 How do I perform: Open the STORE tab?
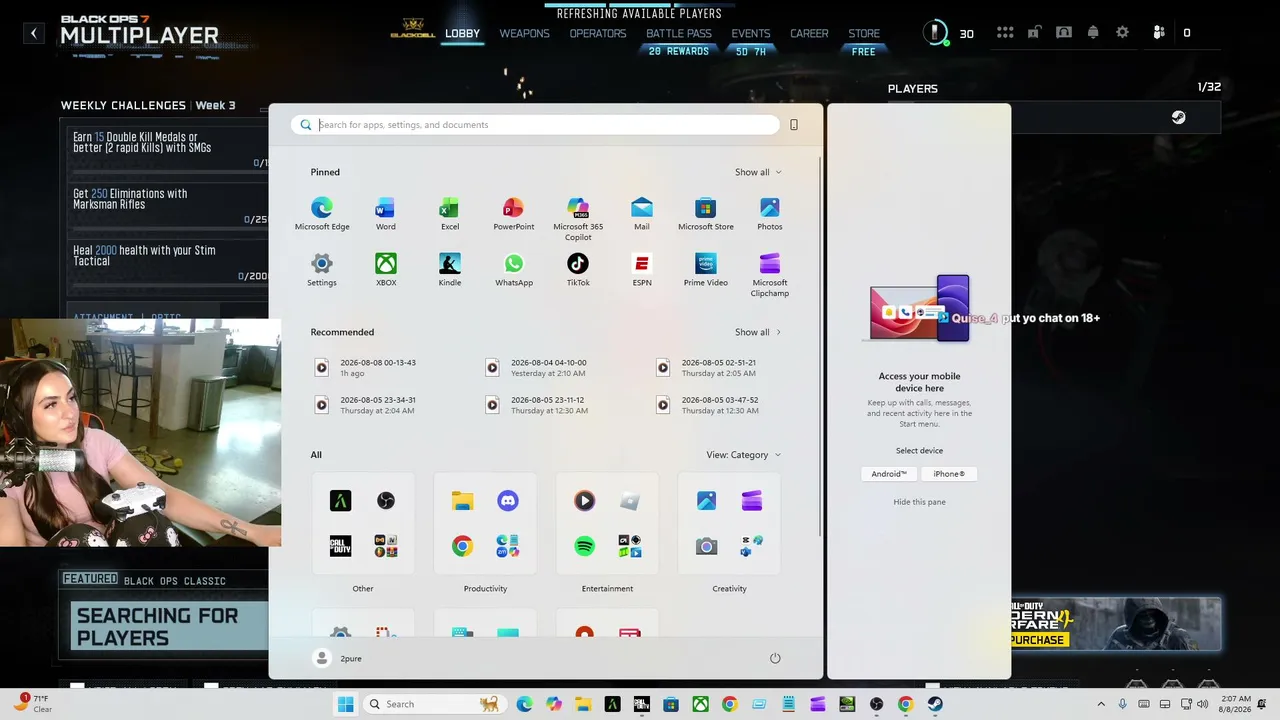864,33
